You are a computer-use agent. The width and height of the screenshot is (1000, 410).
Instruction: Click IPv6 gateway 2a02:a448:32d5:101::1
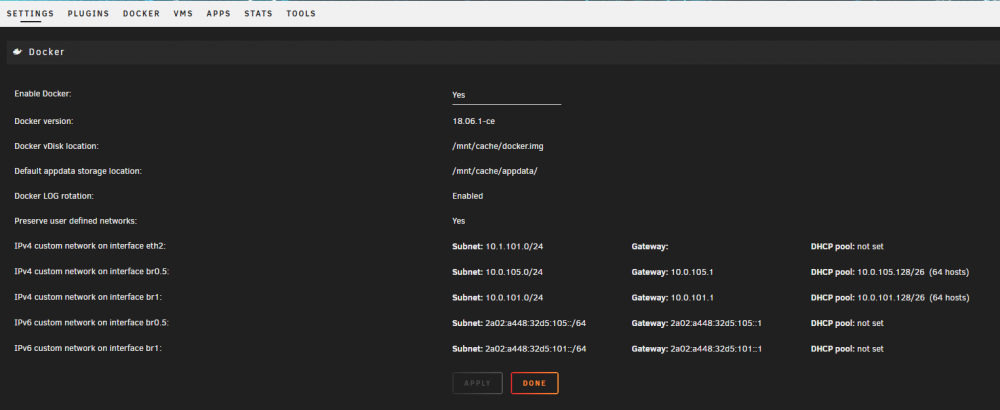click(x=716, y=349)
